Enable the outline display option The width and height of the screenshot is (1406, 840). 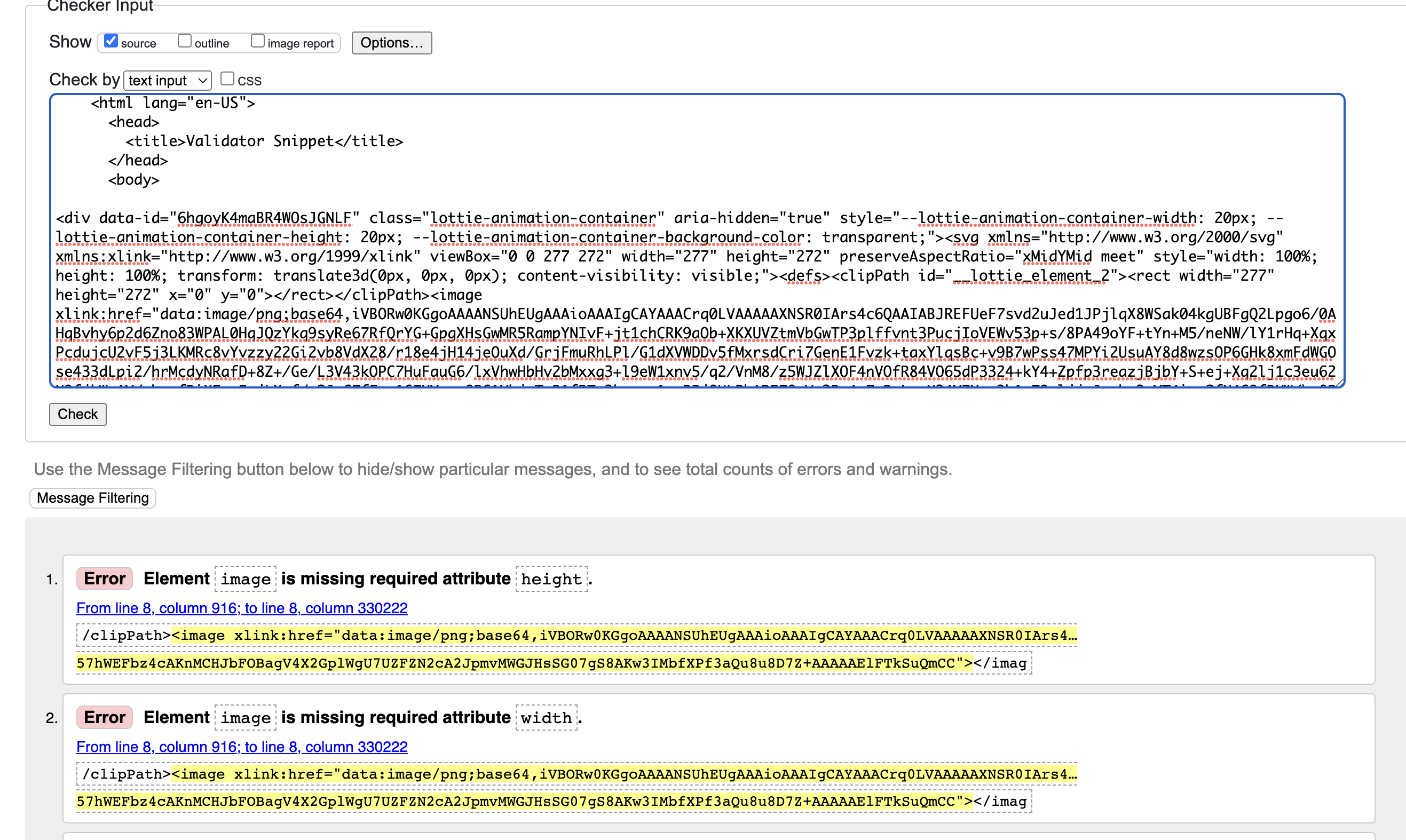(x=185, y=40)
